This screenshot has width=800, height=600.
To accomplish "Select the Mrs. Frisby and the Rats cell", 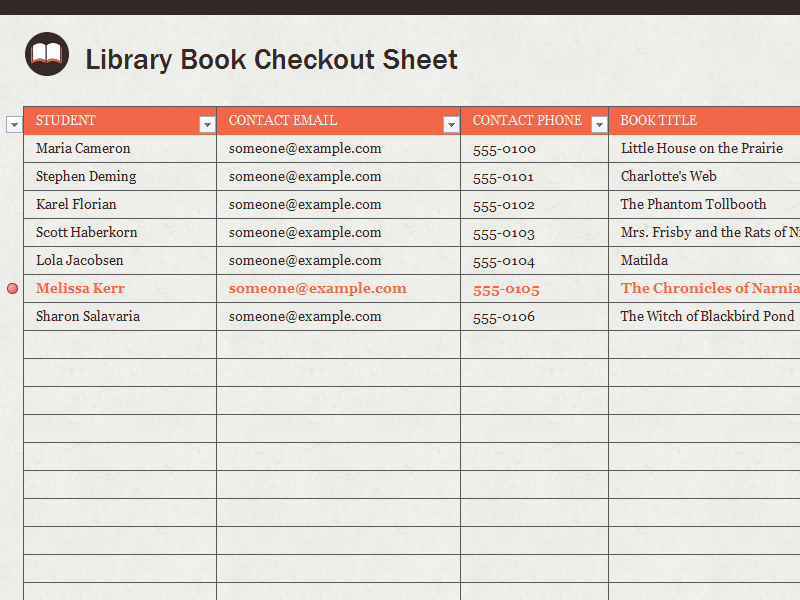I will (x=705, y=233).
